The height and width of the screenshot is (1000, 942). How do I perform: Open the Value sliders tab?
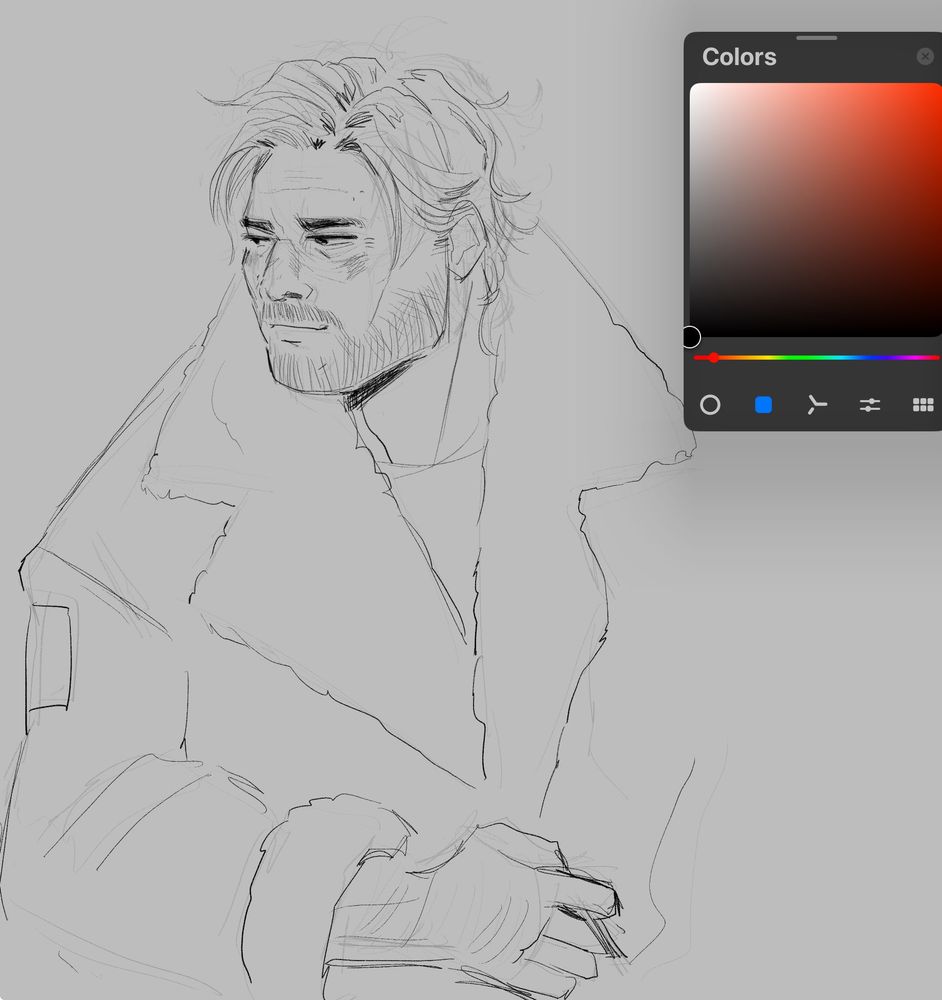[x=870, y=405]
